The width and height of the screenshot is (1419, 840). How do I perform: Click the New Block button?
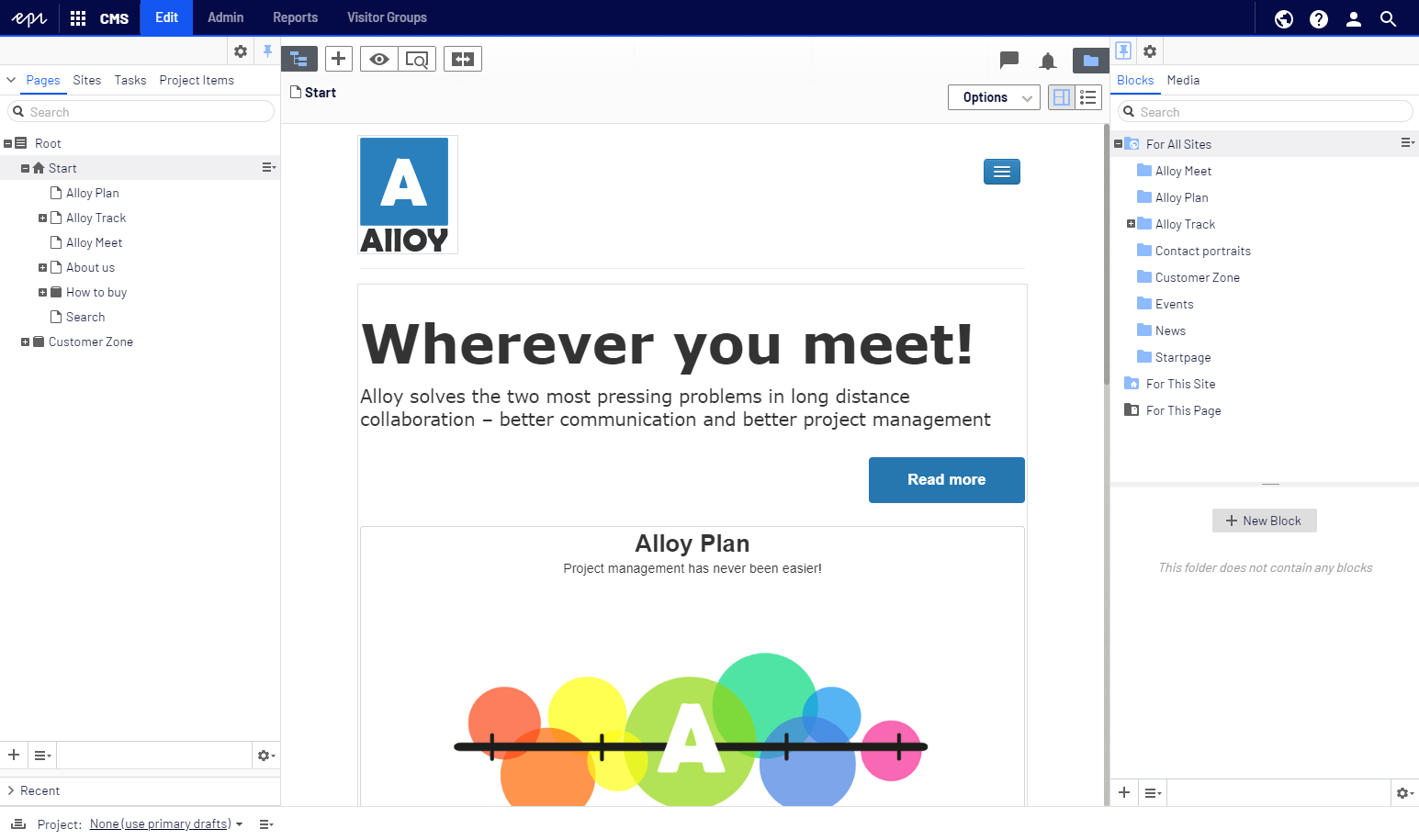pos(1264,521)
